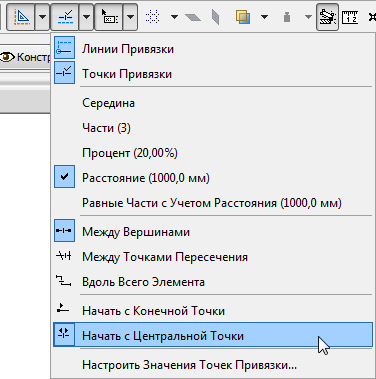The width and height of the screenshot is (376, 379).
Task: Toggle the Snap Points toolbar button
Action: (x=65, y=16)
